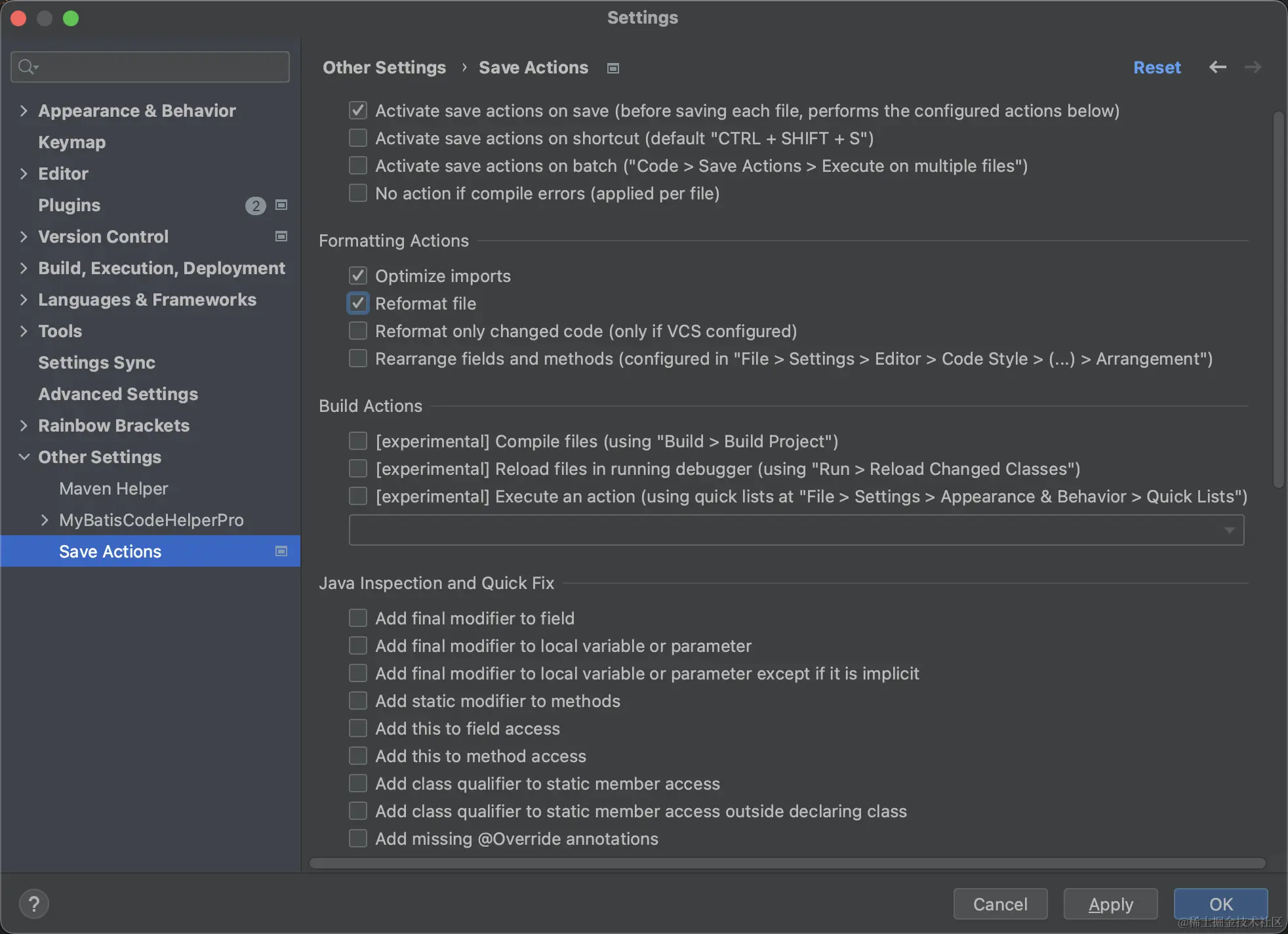Click the Plugins update count badge
This screenshot has height=934, width=1288.
pyautogui.click(x=255, y=206)
